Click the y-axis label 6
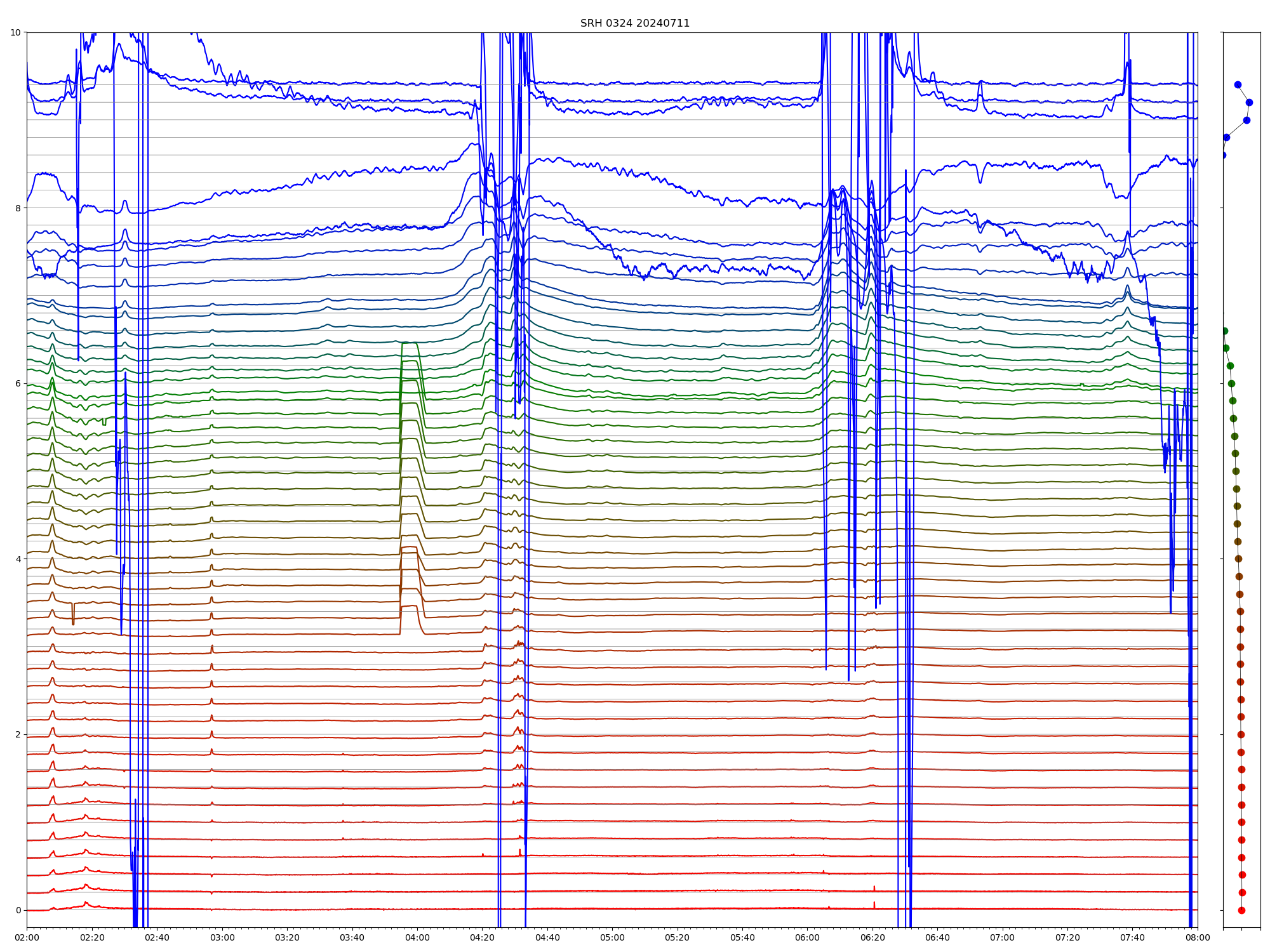 pyautogui.click(x=18, y=383)
